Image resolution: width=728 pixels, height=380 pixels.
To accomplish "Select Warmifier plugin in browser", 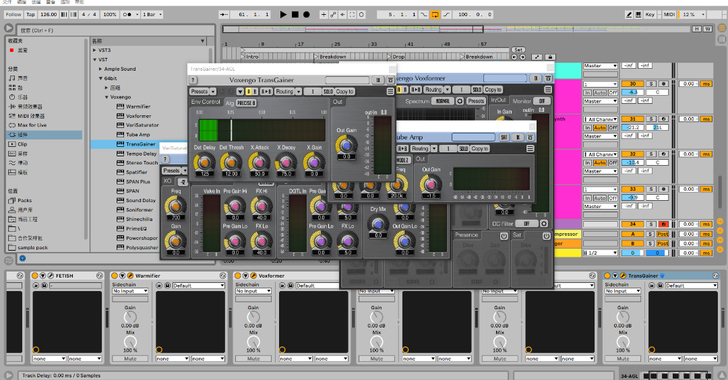I will (x=138, y=106).
